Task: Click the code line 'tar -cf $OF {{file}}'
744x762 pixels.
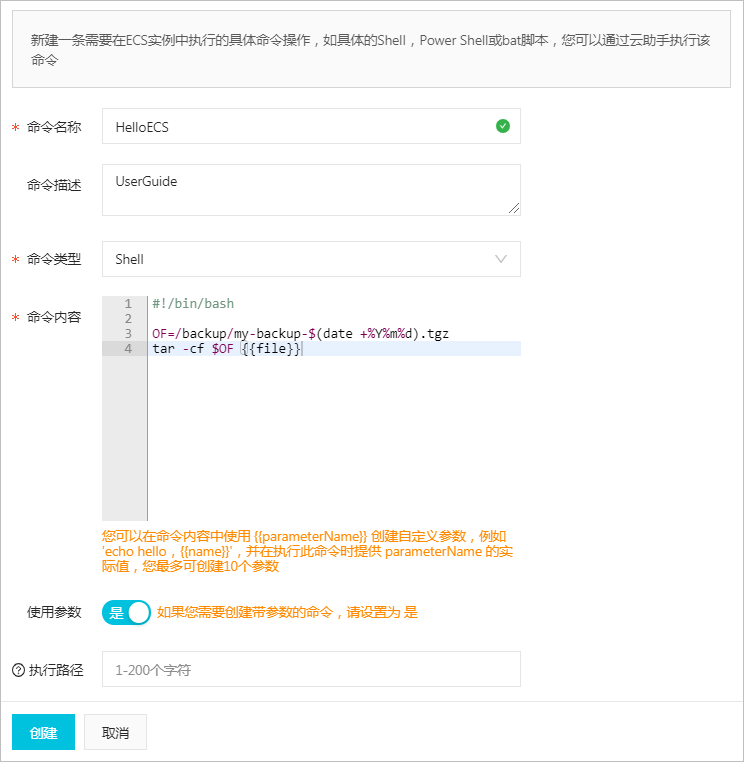Action: [226, 348]
